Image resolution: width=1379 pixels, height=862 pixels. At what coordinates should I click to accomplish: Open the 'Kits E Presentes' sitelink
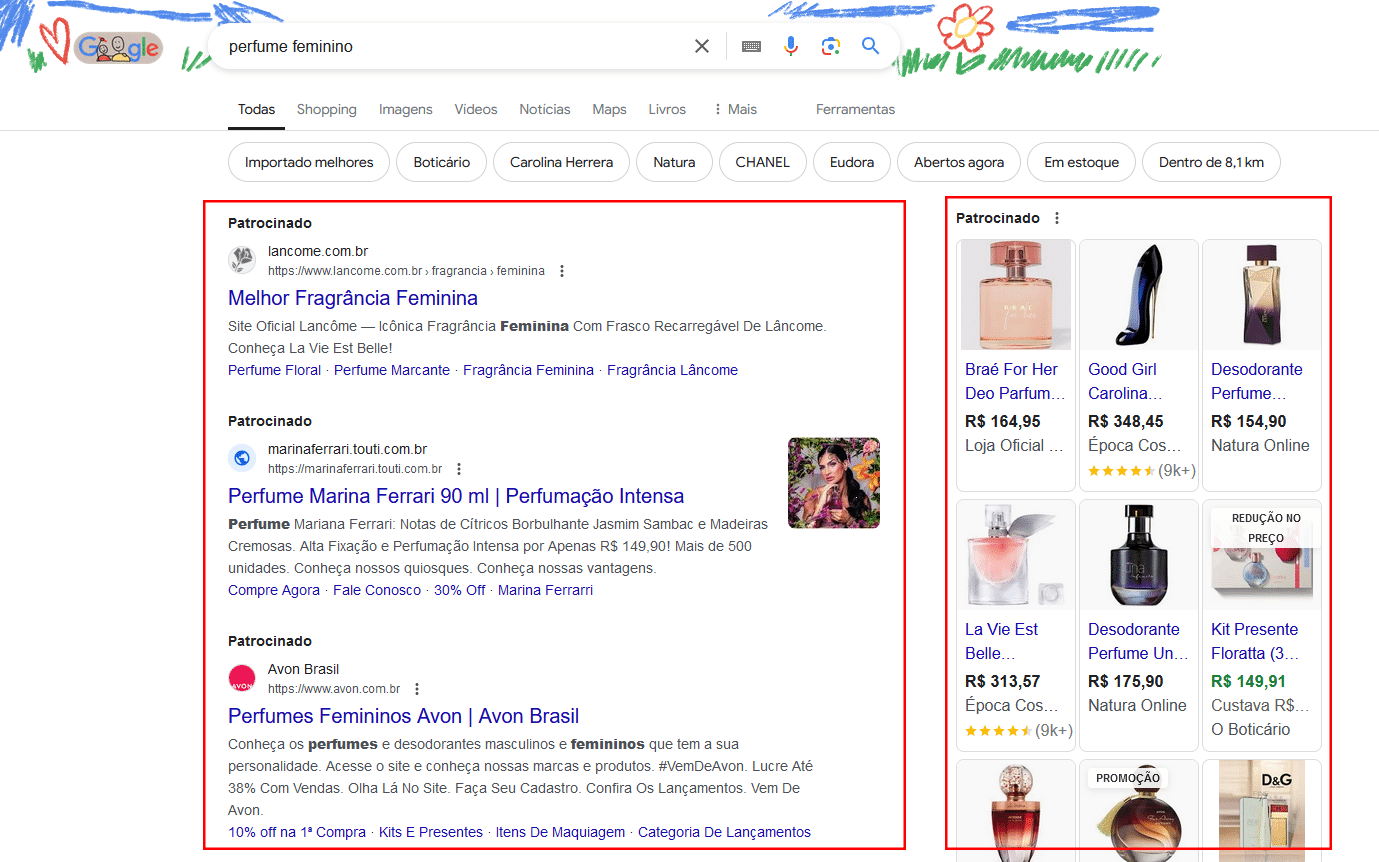coord(431,832)
